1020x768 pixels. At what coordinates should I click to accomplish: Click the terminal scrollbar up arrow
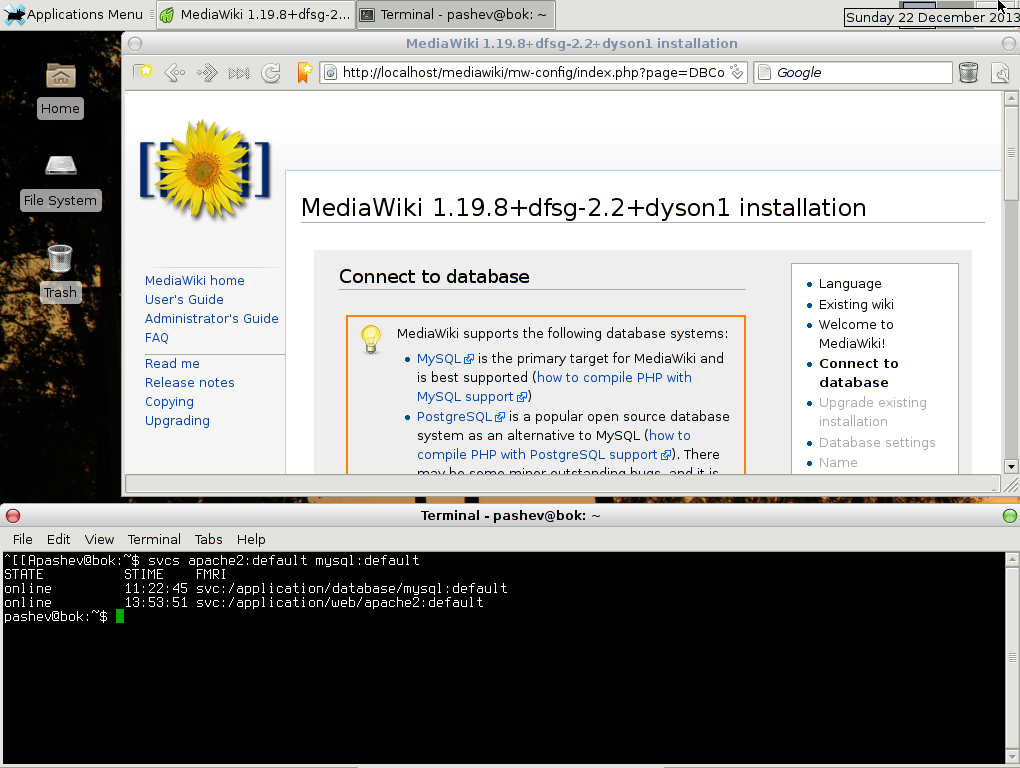coord(1012,559)
